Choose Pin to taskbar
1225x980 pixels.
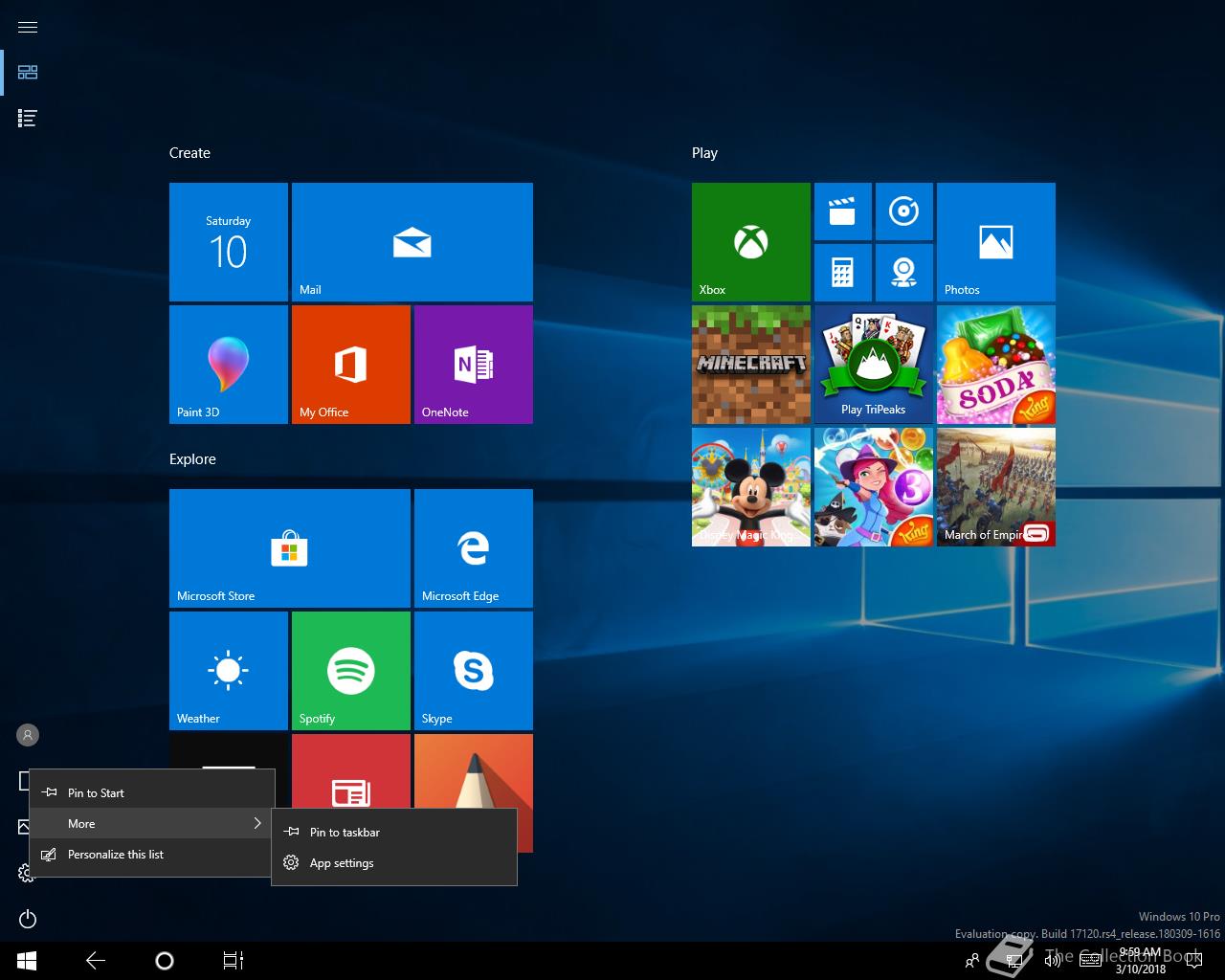pos(394,832)
